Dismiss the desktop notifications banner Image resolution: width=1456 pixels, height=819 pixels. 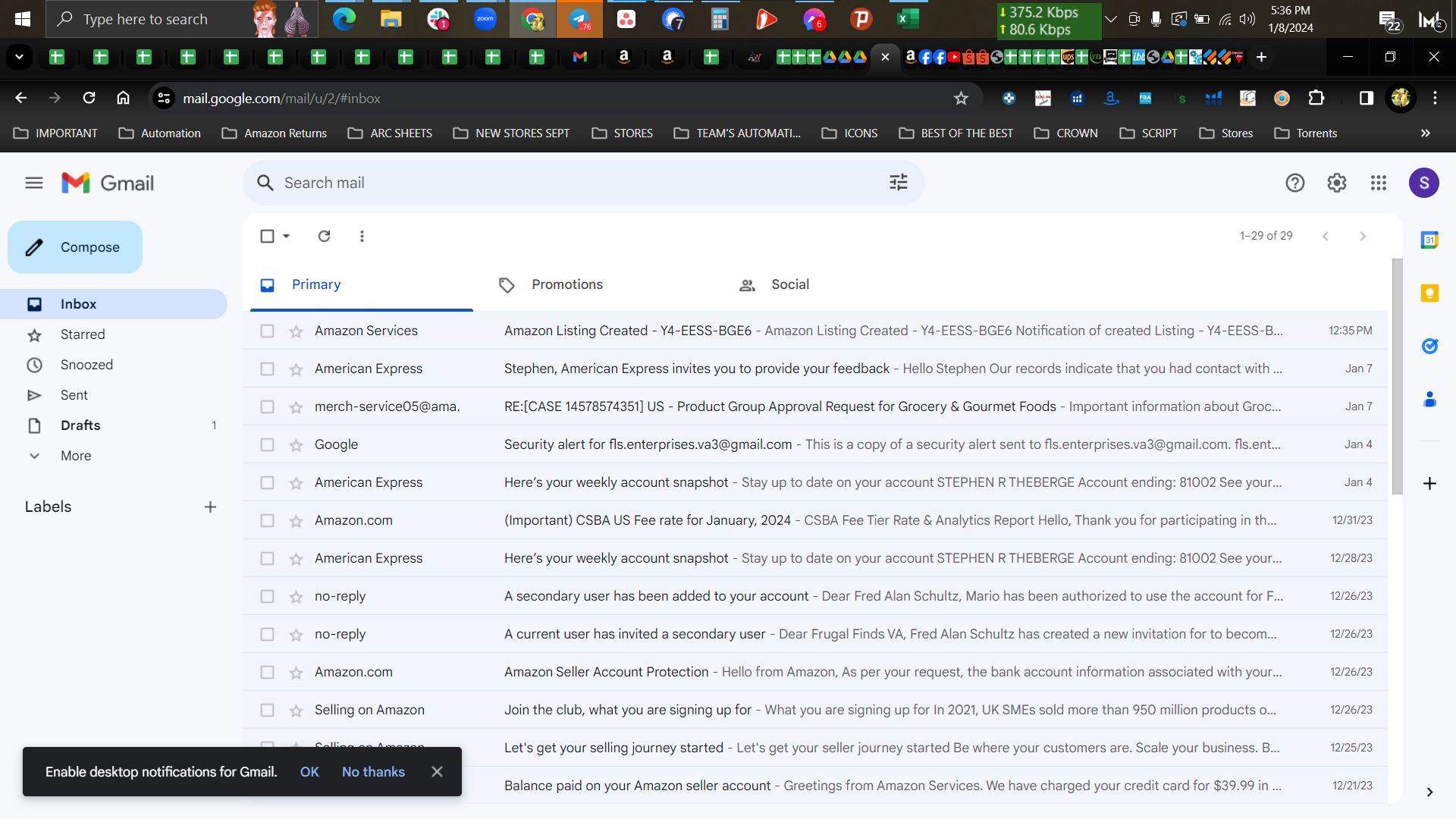pos(437,772)
